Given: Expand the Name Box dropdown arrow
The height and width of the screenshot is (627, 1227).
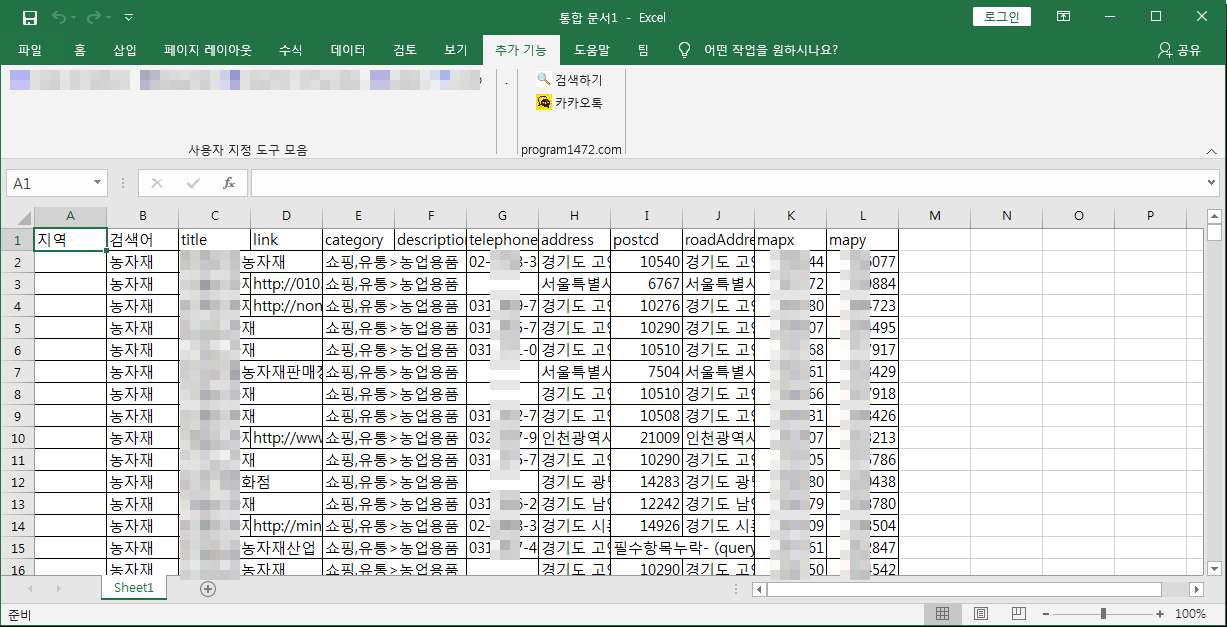Looking at the screenshot, I should point(97,183).
